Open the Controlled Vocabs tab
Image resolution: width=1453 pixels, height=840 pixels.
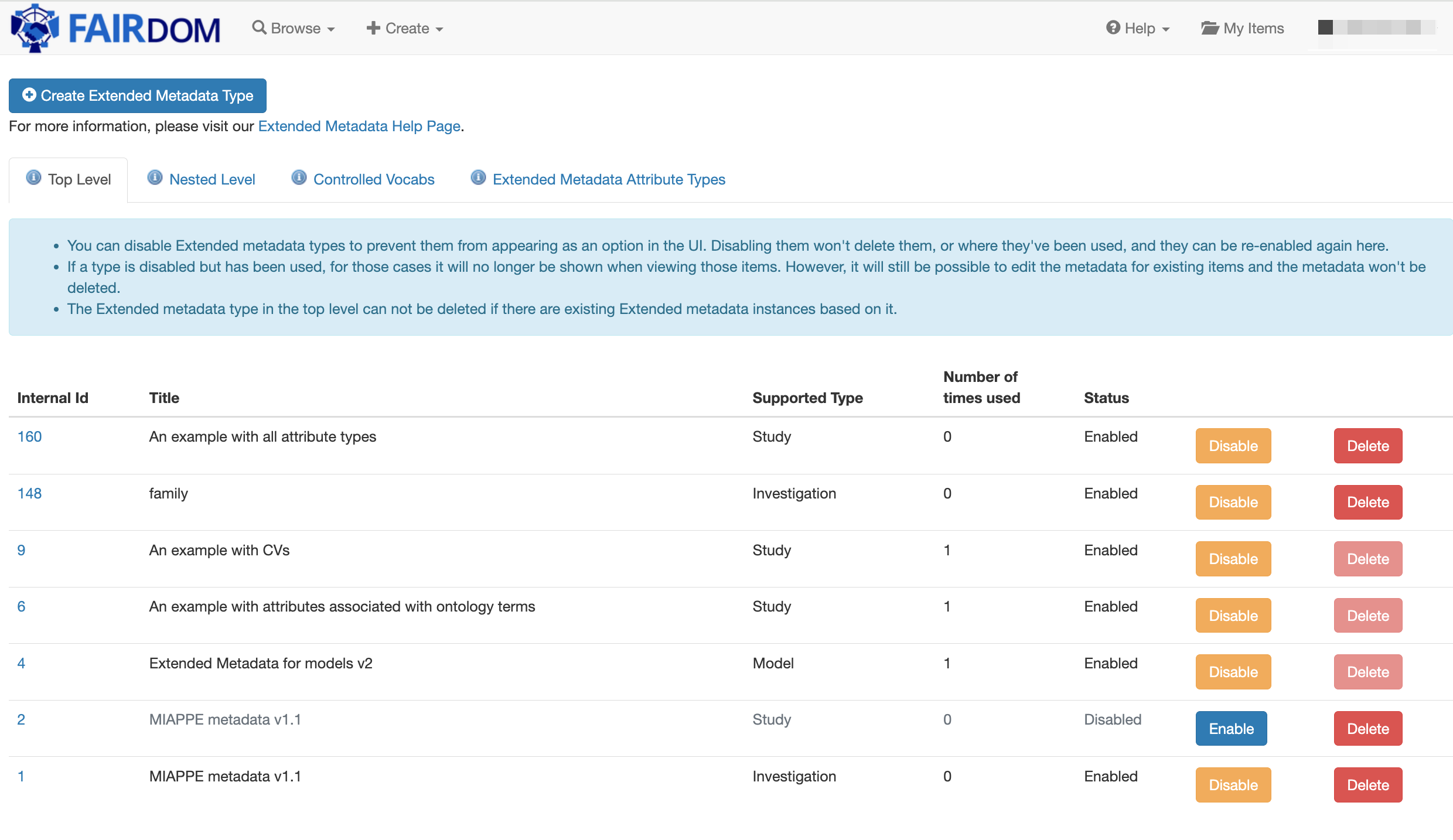click(x=374, y=179)
